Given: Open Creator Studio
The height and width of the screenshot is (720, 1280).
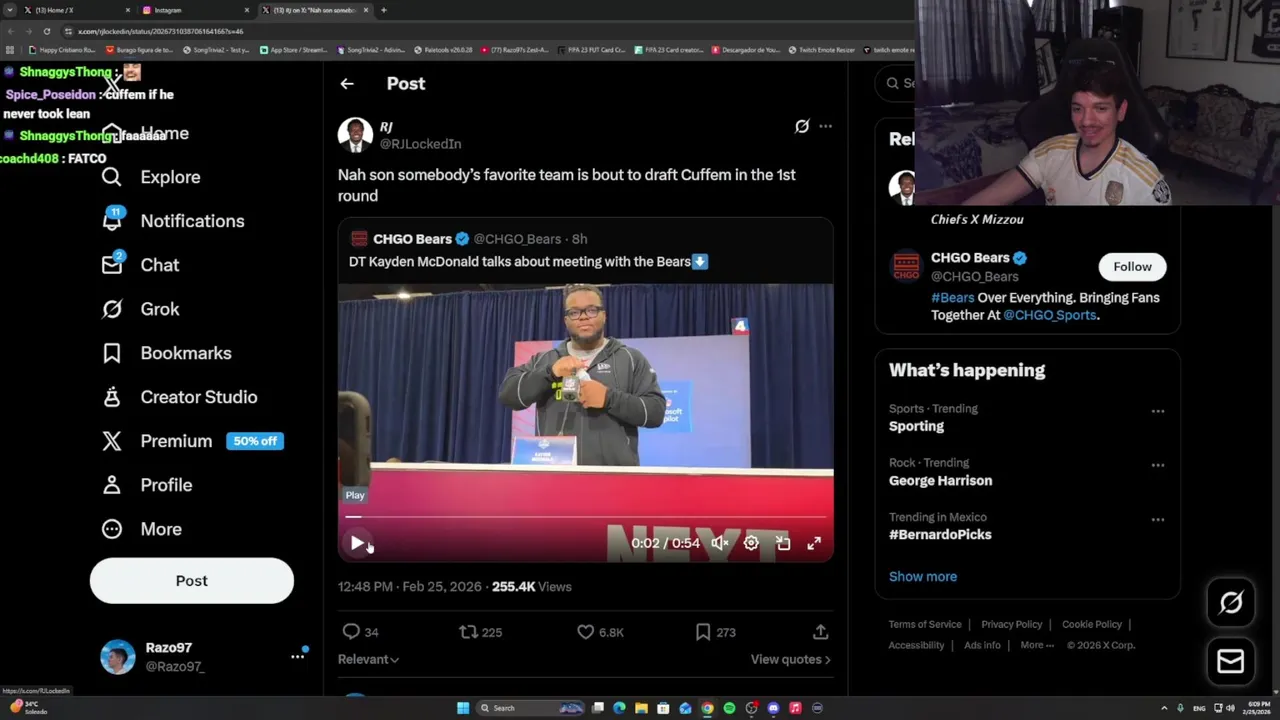Looking at the screenshot, I should coord(180,397).
